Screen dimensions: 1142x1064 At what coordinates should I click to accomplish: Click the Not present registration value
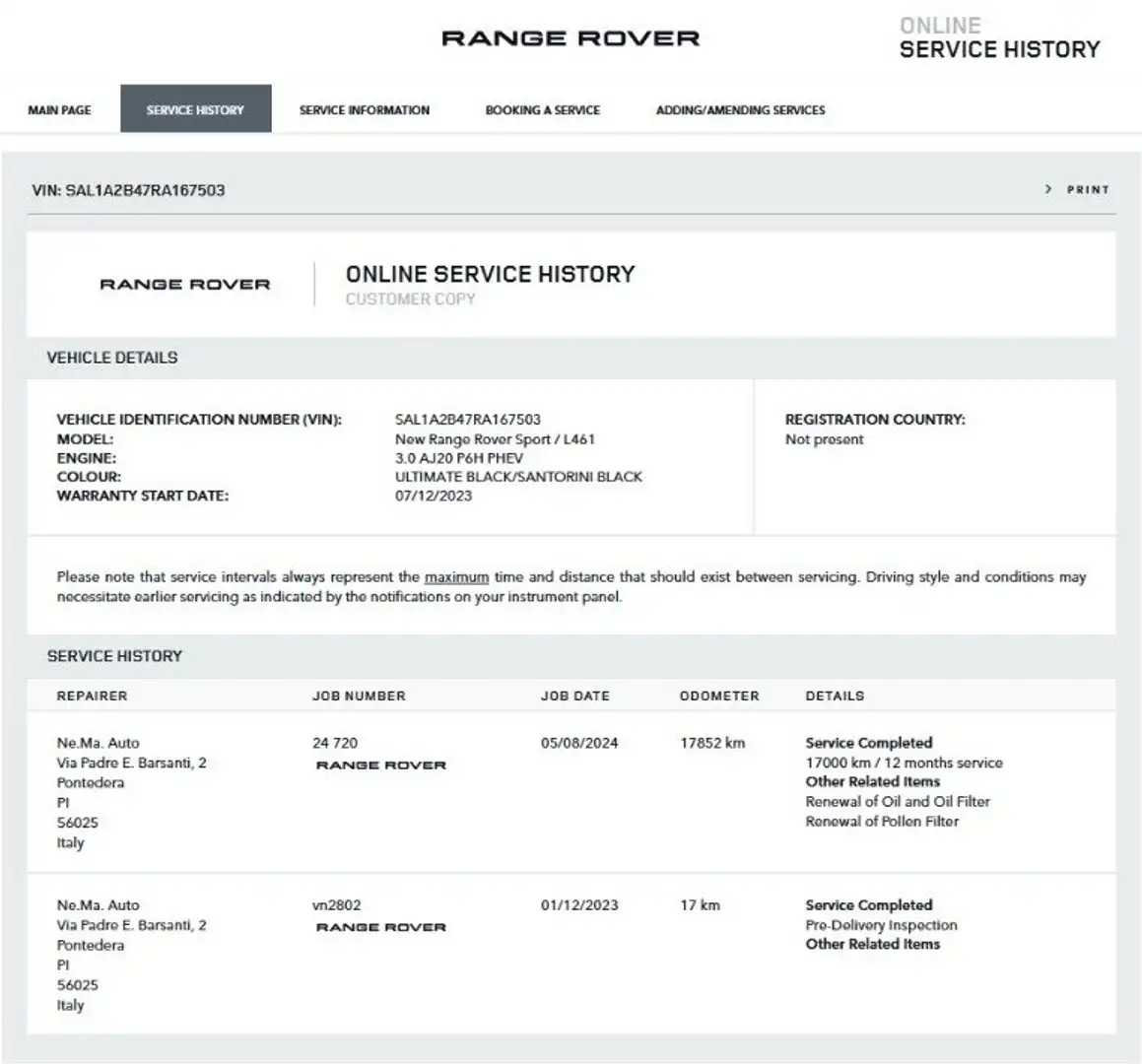point(824,439)
